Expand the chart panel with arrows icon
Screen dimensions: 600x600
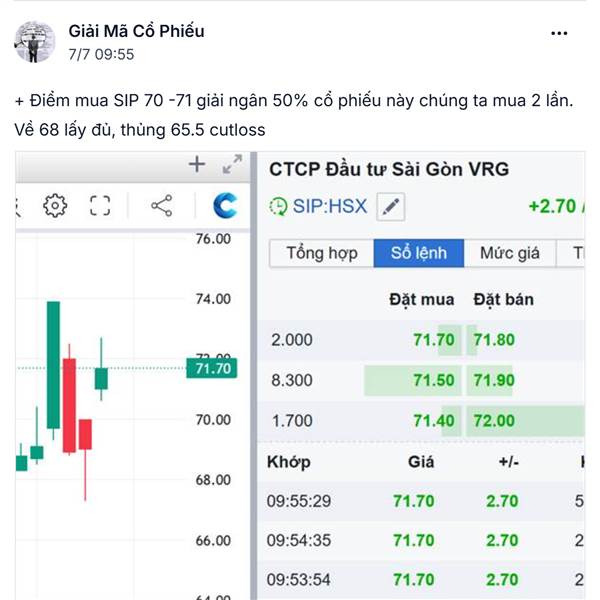coord(232,165)
